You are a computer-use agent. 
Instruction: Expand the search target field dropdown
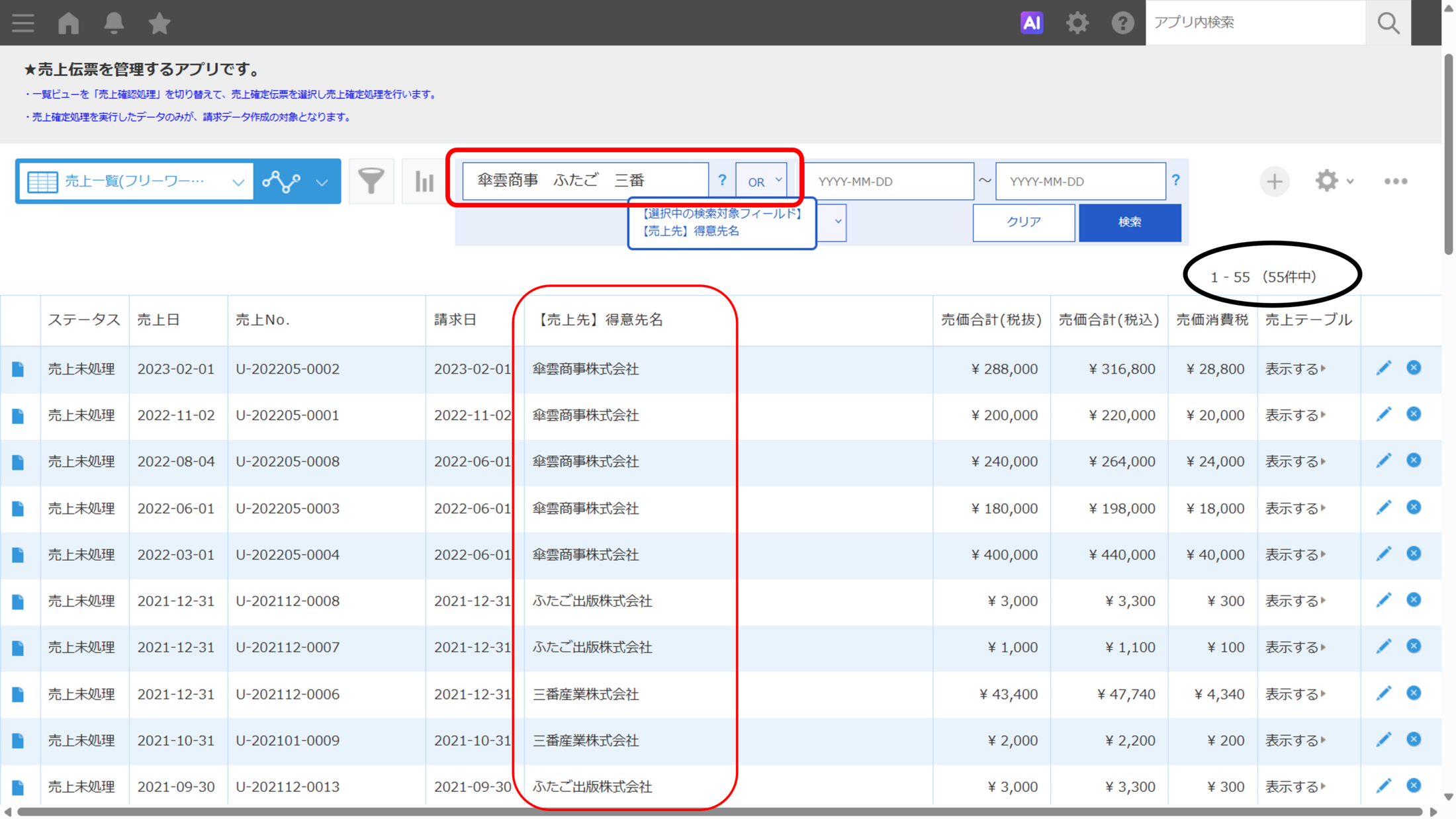click(837, 222)
